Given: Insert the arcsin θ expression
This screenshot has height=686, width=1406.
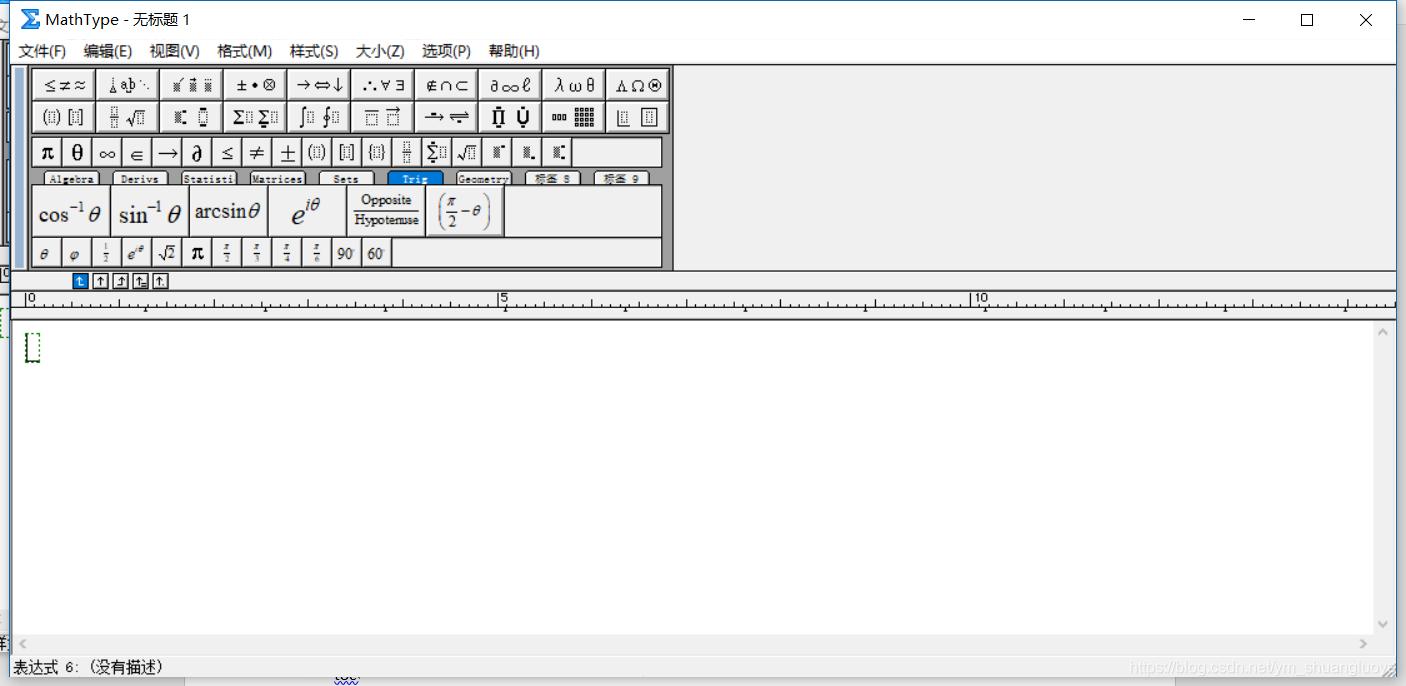Looking at the screenshot, I should 228,210.
